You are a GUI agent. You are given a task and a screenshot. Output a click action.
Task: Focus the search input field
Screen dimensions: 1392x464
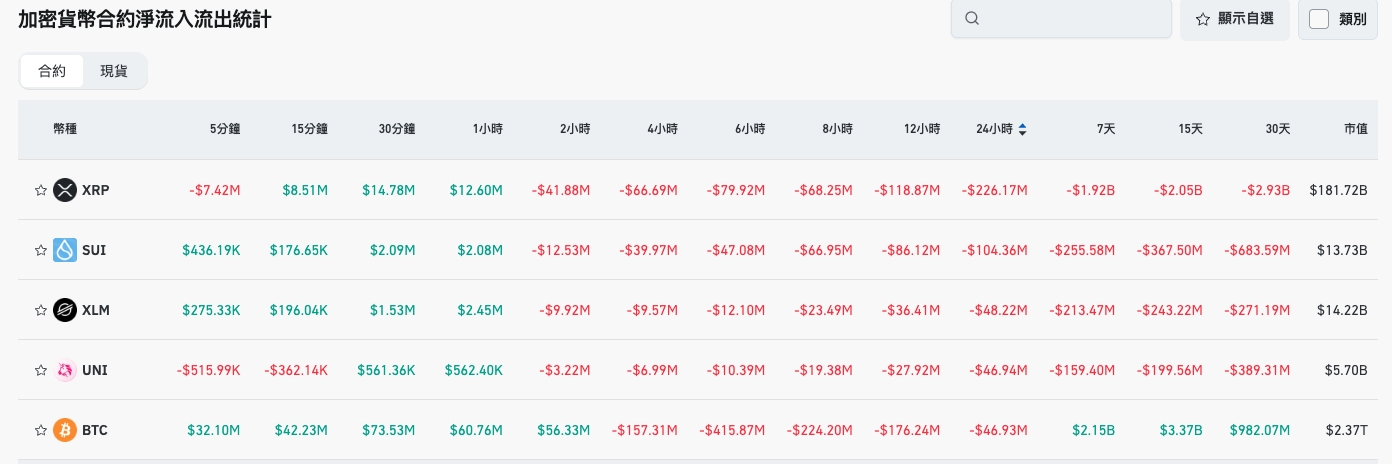[x=1072, y=19]
